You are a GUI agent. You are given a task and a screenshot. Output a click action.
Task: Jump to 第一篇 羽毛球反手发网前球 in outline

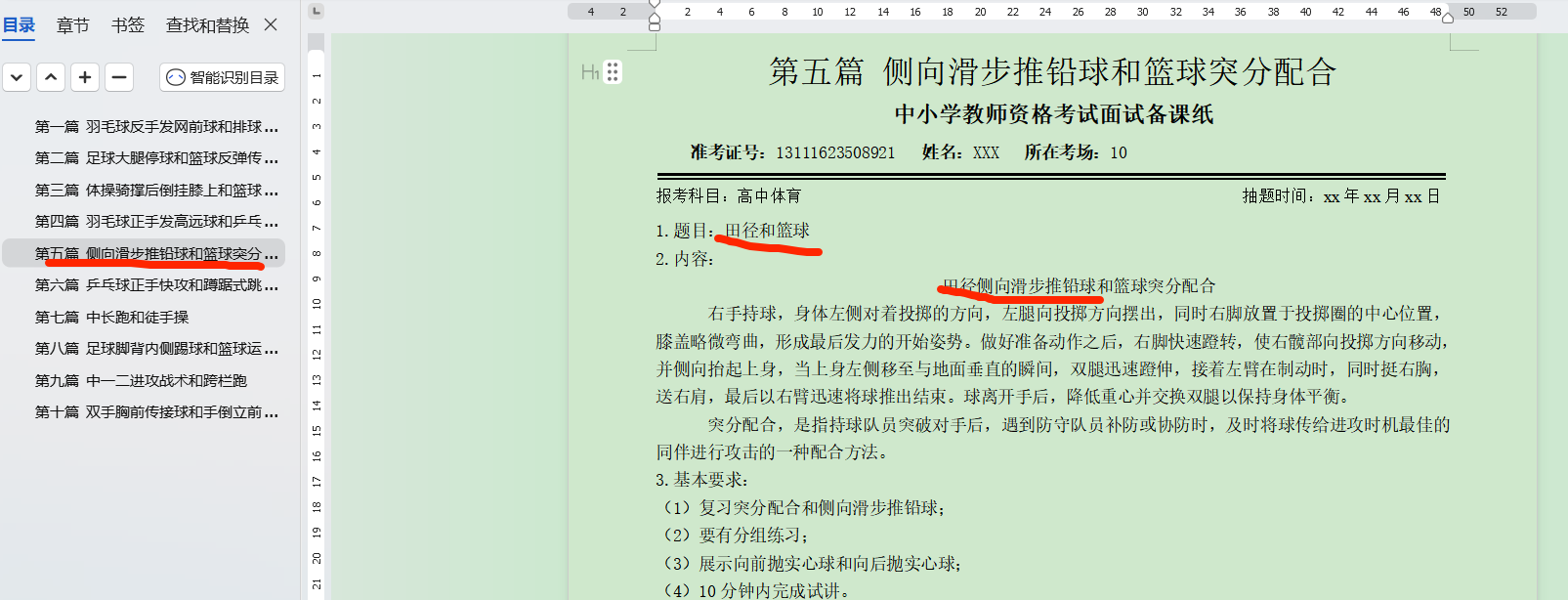[156, 127]
